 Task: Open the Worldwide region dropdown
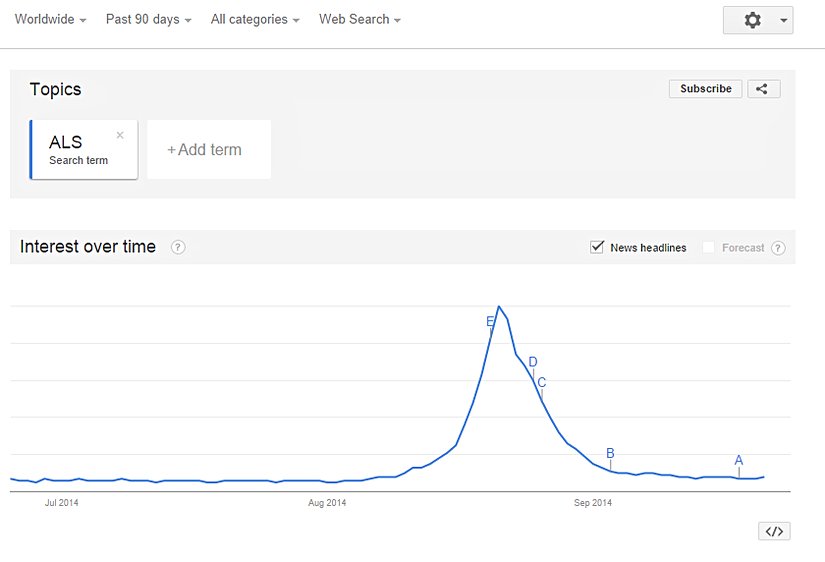point(50,19)
